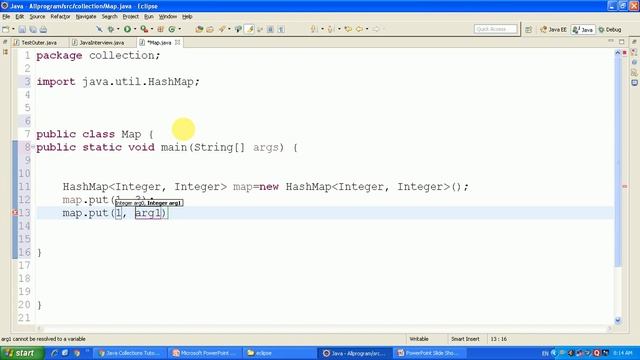Switch to the Java perspective

click(x=583, y=29)
